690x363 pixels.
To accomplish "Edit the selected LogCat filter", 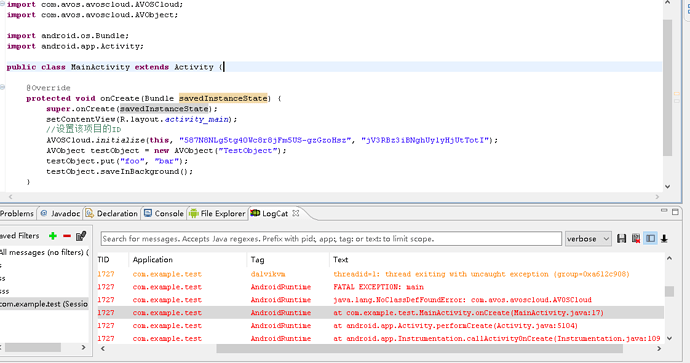I will (81, 236).
